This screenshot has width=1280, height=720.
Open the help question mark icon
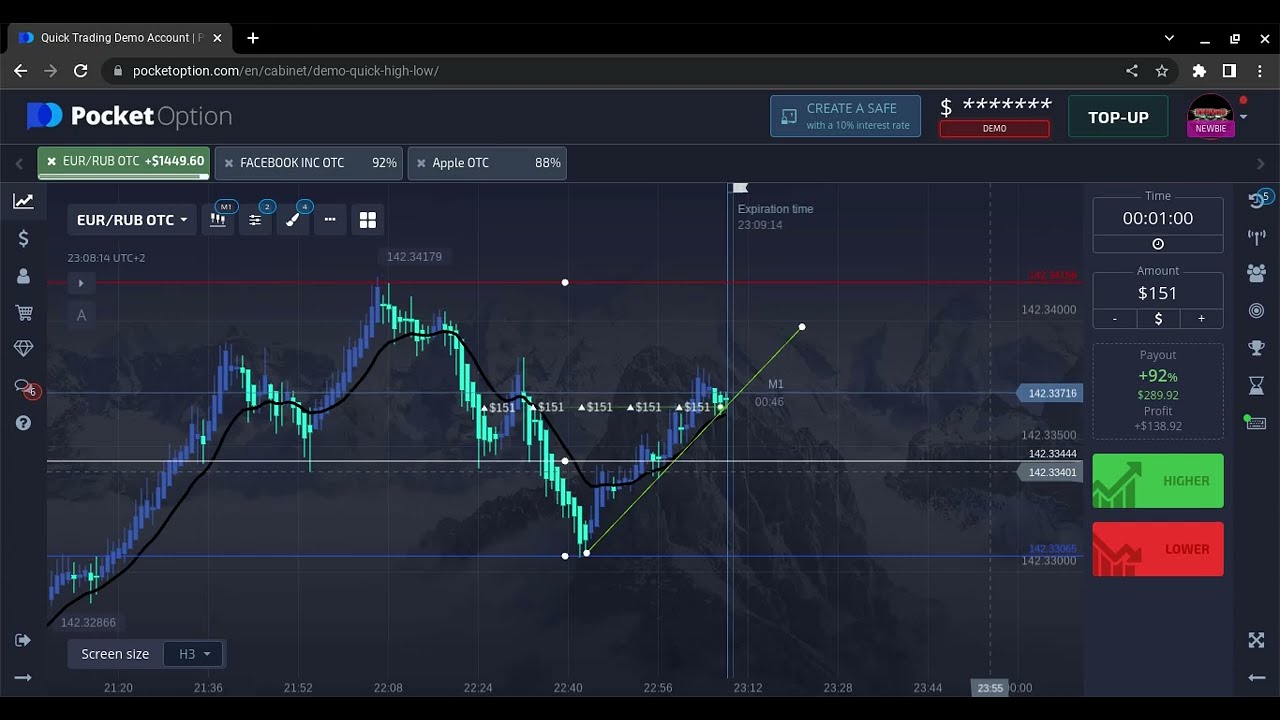tap(23, 423)
